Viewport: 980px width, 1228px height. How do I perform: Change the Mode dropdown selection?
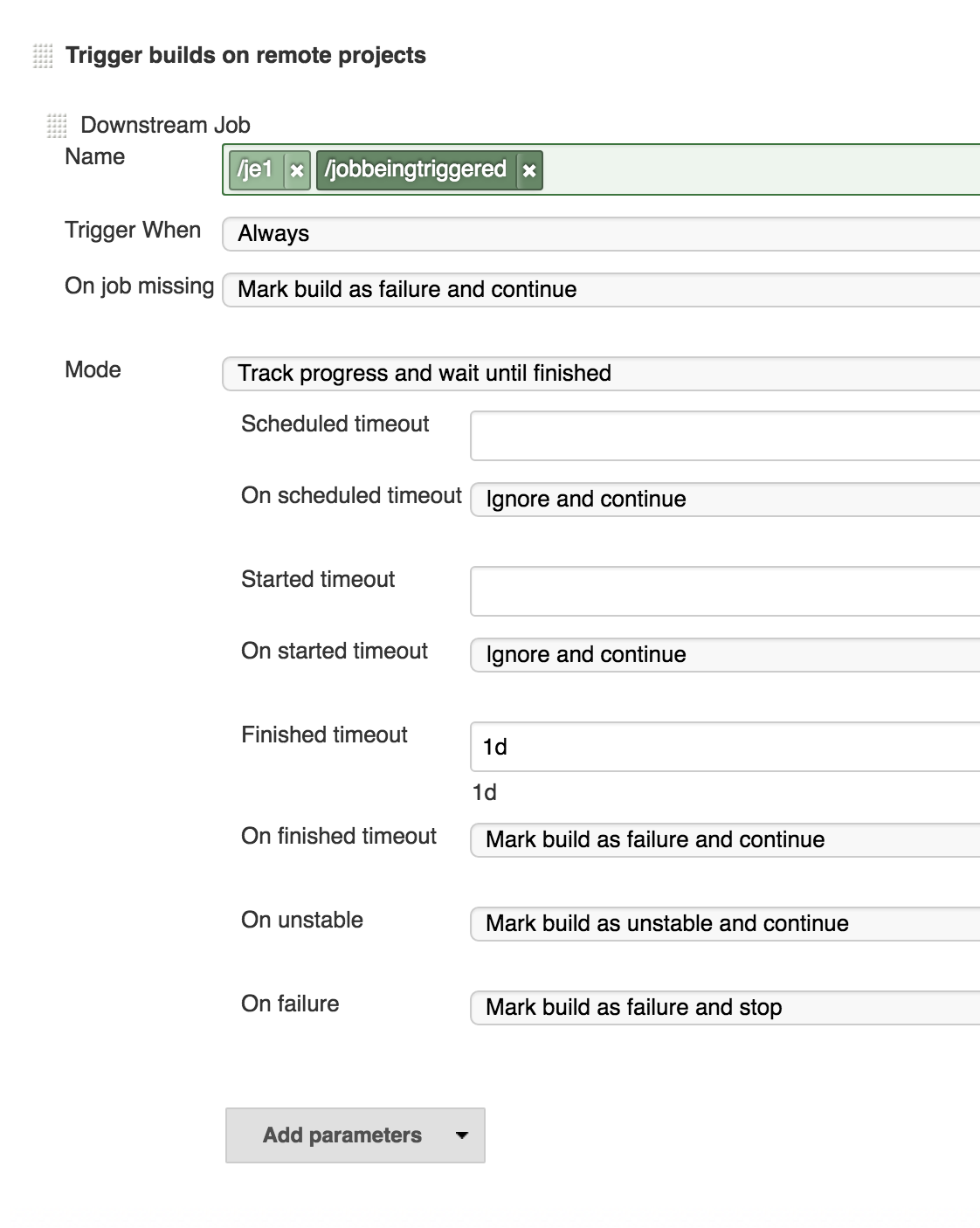coord(601,374)
